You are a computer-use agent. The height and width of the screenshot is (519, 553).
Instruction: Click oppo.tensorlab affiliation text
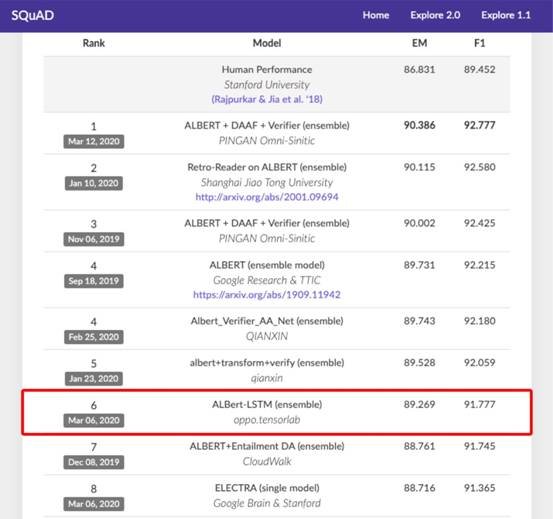click(267, 420)
